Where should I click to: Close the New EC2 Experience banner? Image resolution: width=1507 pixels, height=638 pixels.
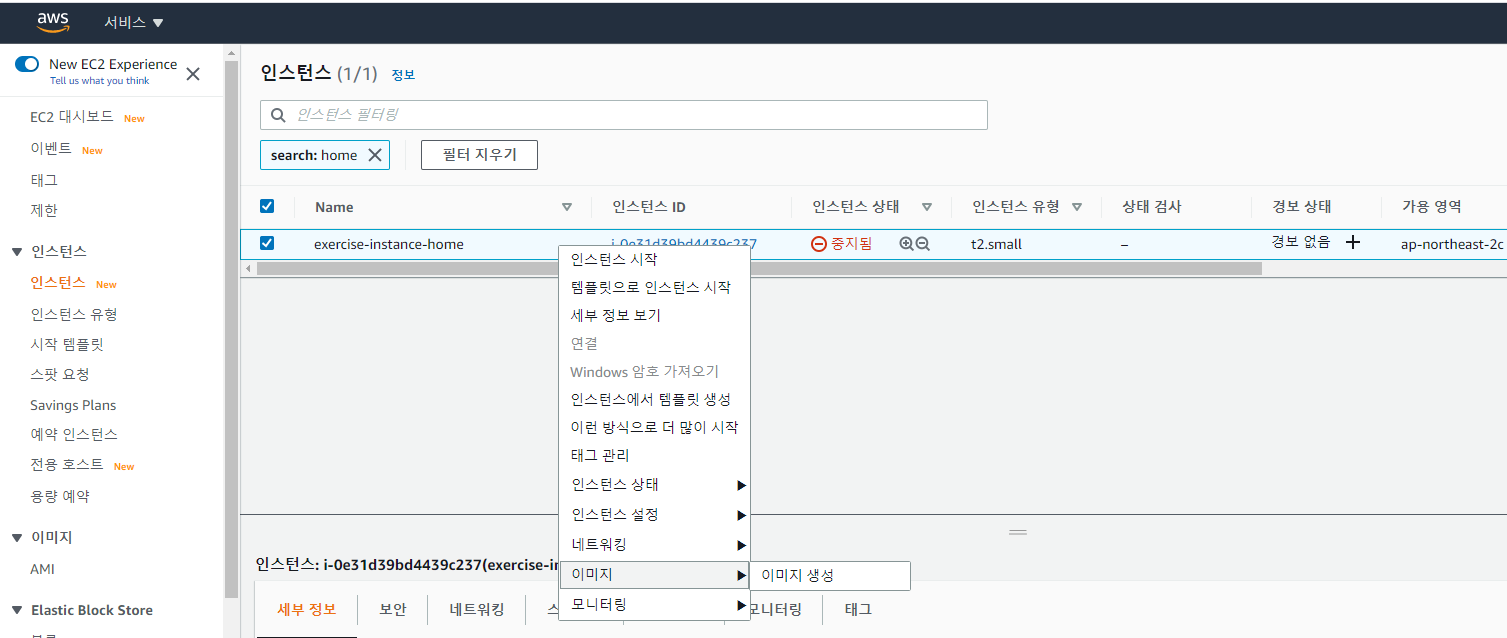193,73
